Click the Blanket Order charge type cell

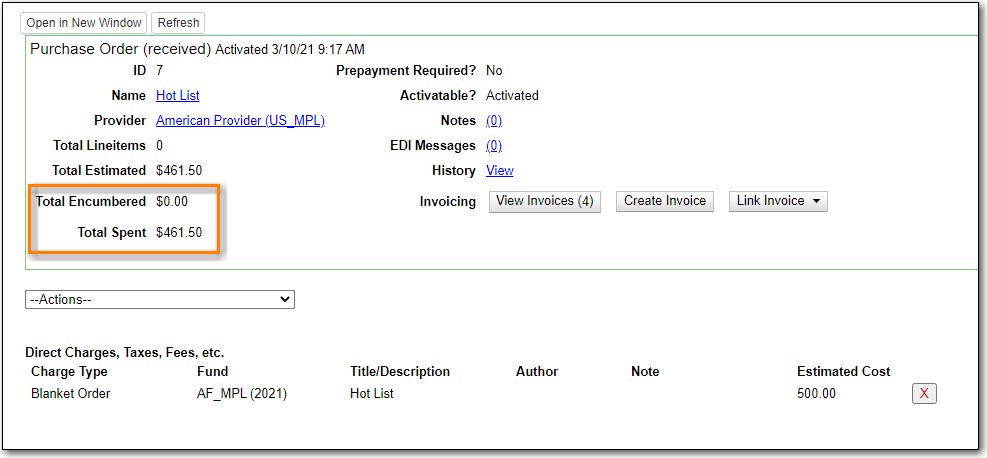(x=71, y=394)
